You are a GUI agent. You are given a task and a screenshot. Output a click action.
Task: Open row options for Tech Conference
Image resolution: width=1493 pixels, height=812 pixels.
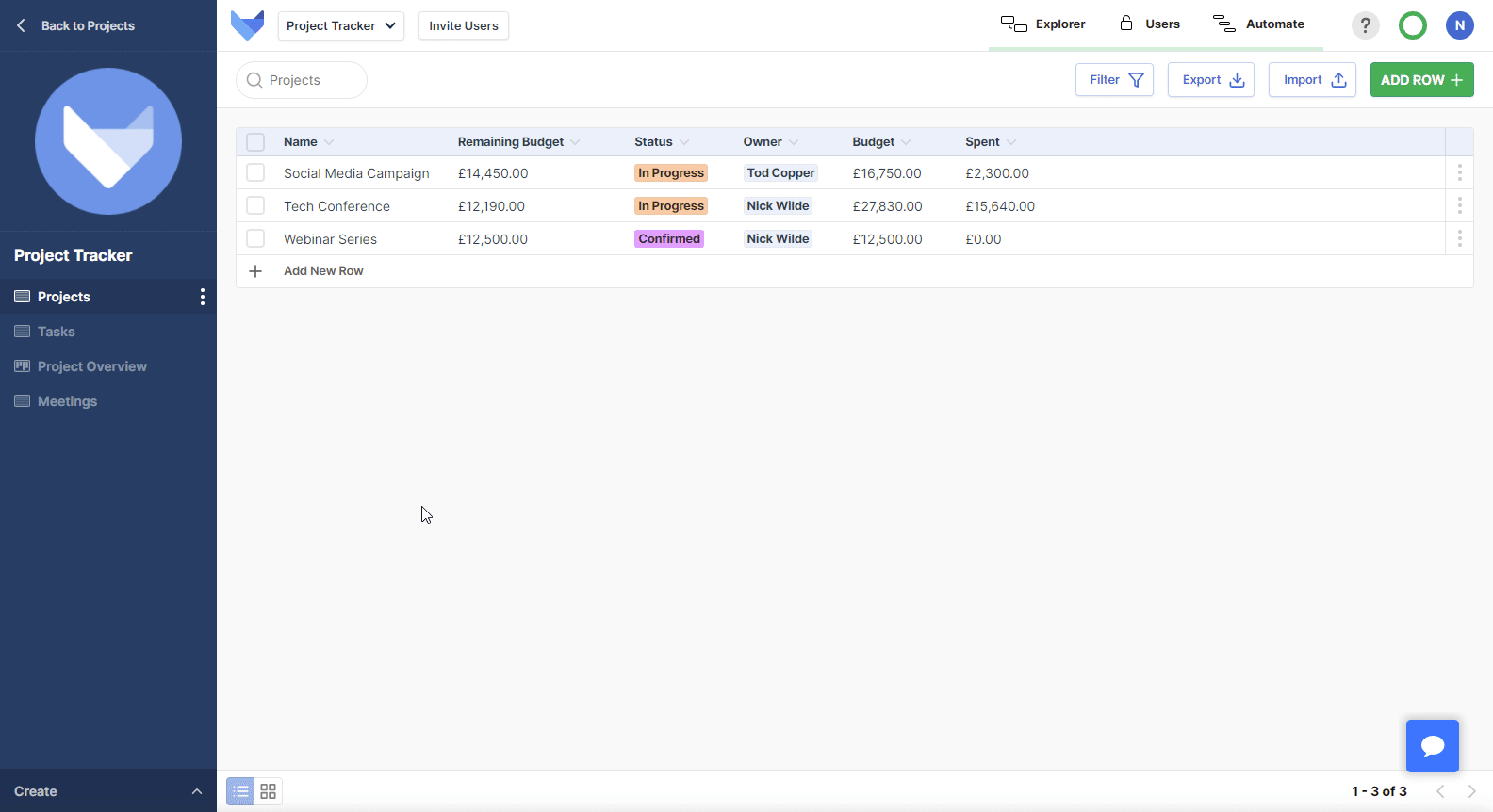pos(1459,205)
